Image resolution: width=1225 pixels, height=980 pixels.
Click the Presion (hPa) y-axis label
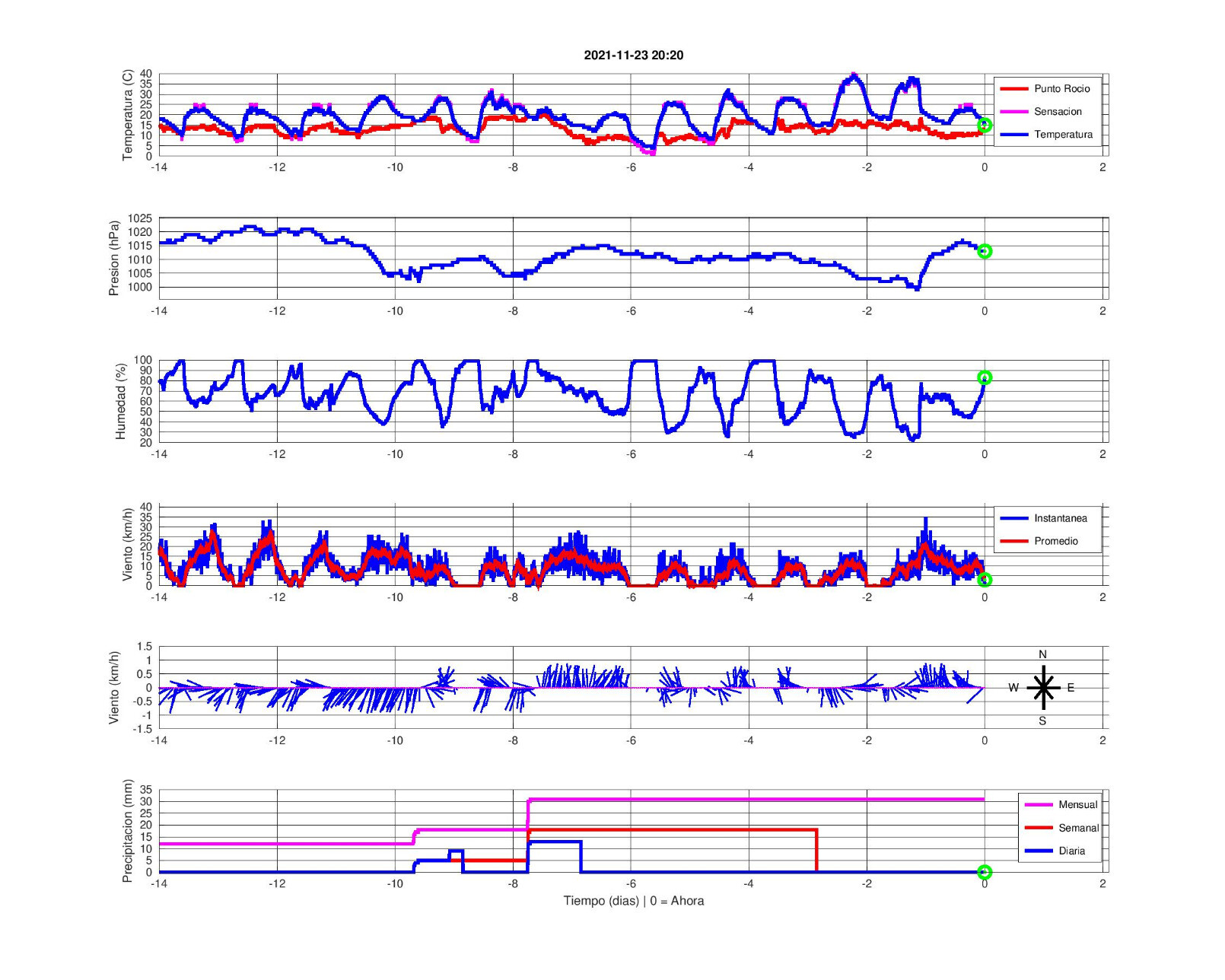point(114,258)
